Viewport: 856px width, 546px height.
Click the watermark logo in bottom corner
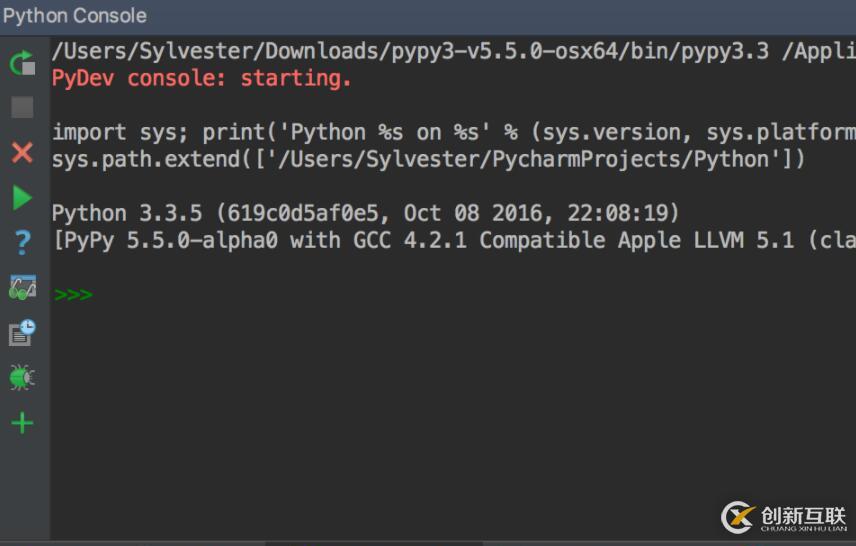[783, 516]
